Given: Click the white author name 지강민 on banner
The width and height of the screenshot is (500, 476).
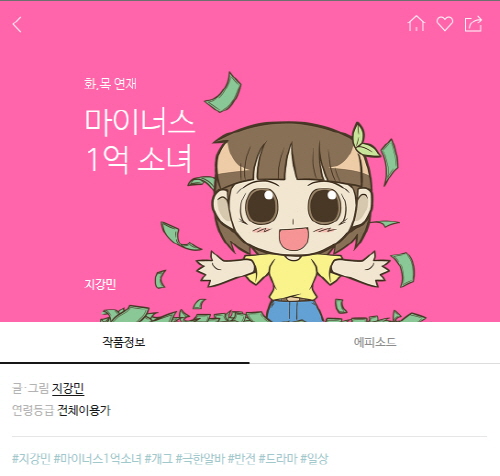Looking at the screenshot, I should coord(100,284).
